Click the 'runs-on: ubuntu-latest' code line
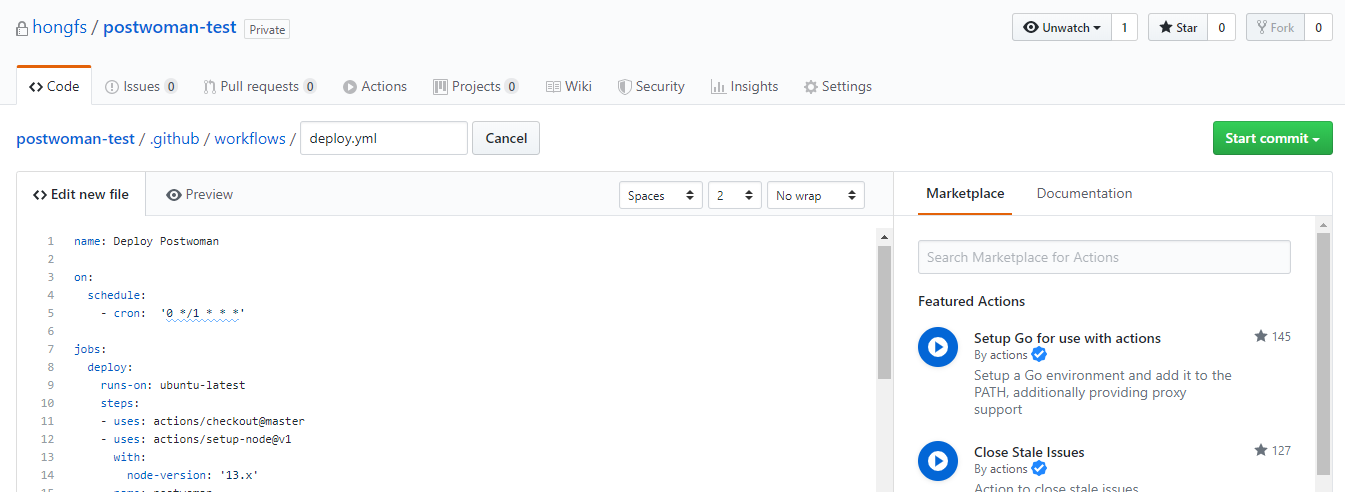1345x492 pixels. click(x=172, y=385)
